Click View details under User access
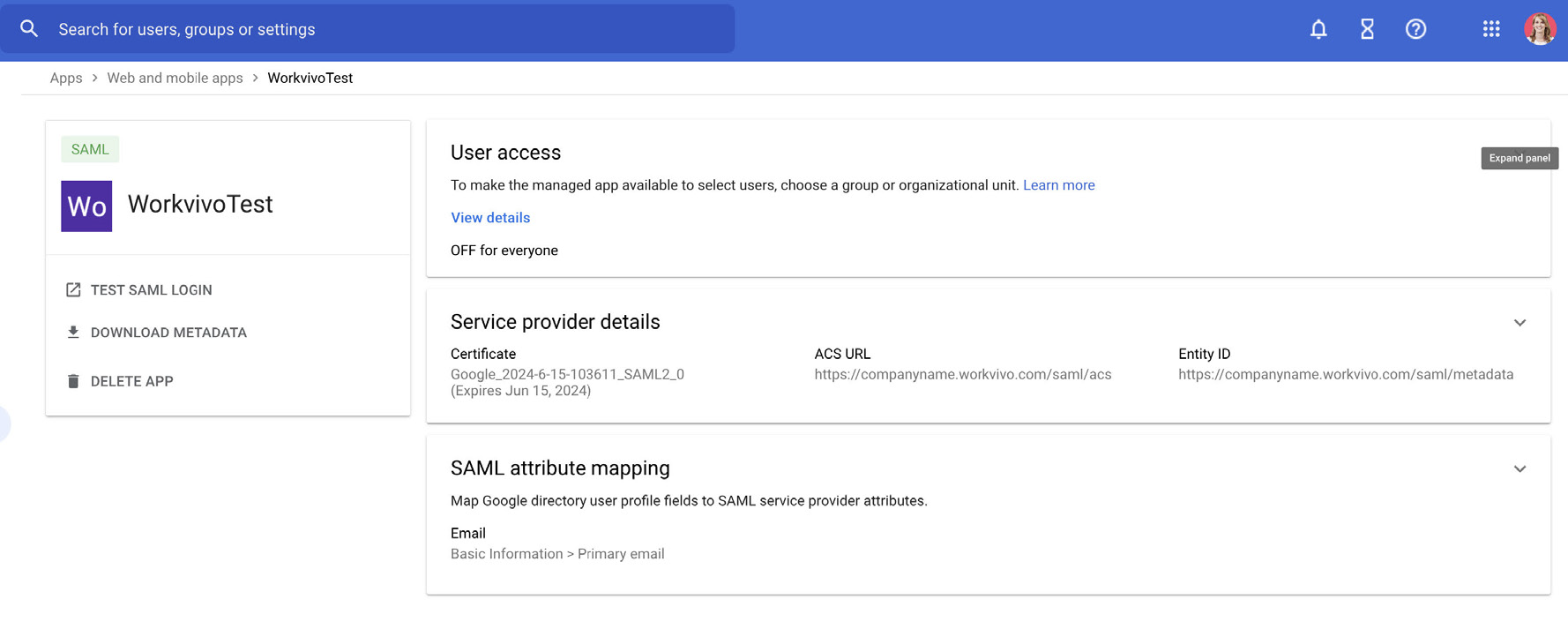This screenshot has width=1568, height=644. click(x=490, y=218)
